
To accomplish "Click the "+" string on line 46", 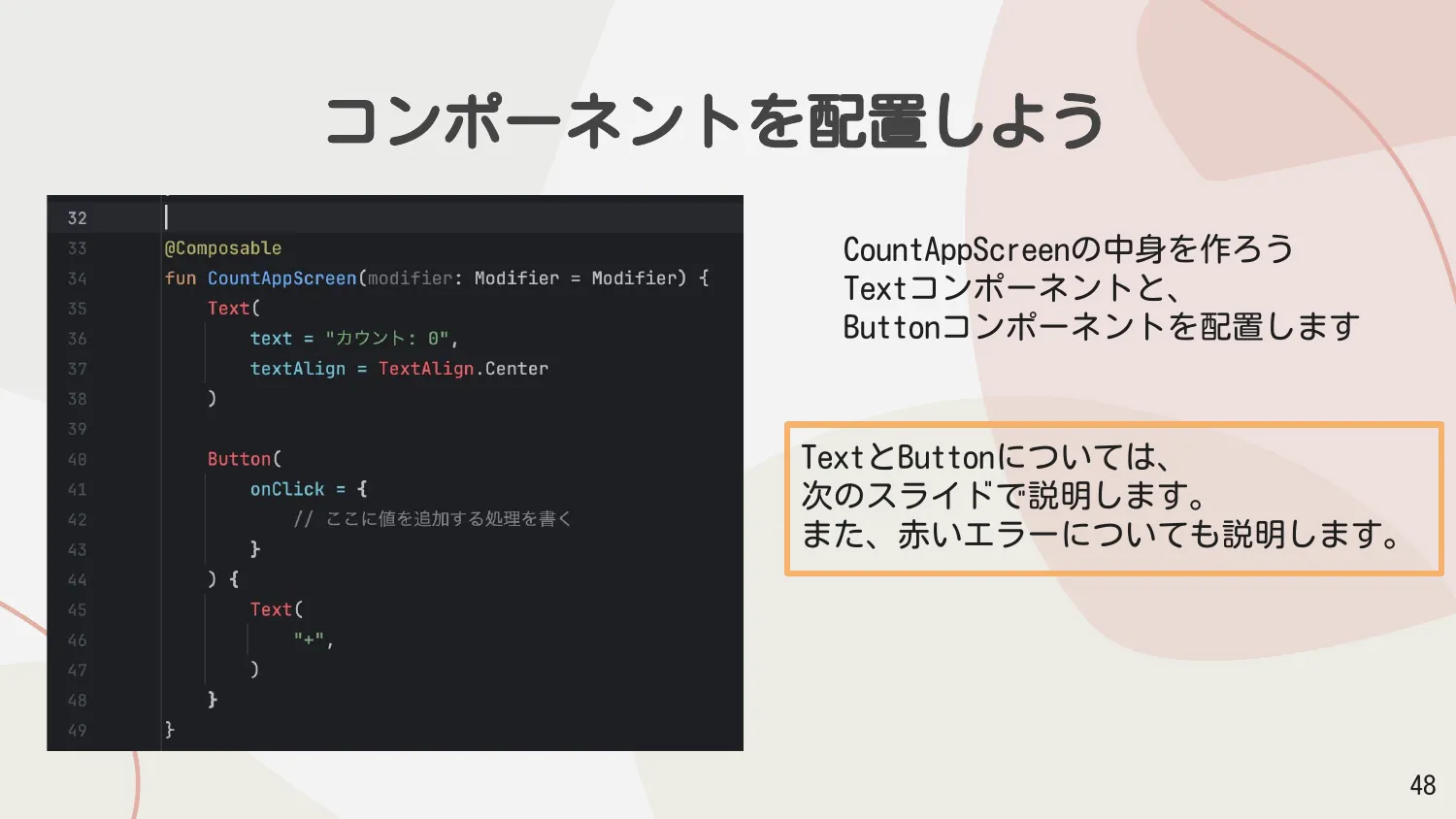I will [x=310, y=639].
